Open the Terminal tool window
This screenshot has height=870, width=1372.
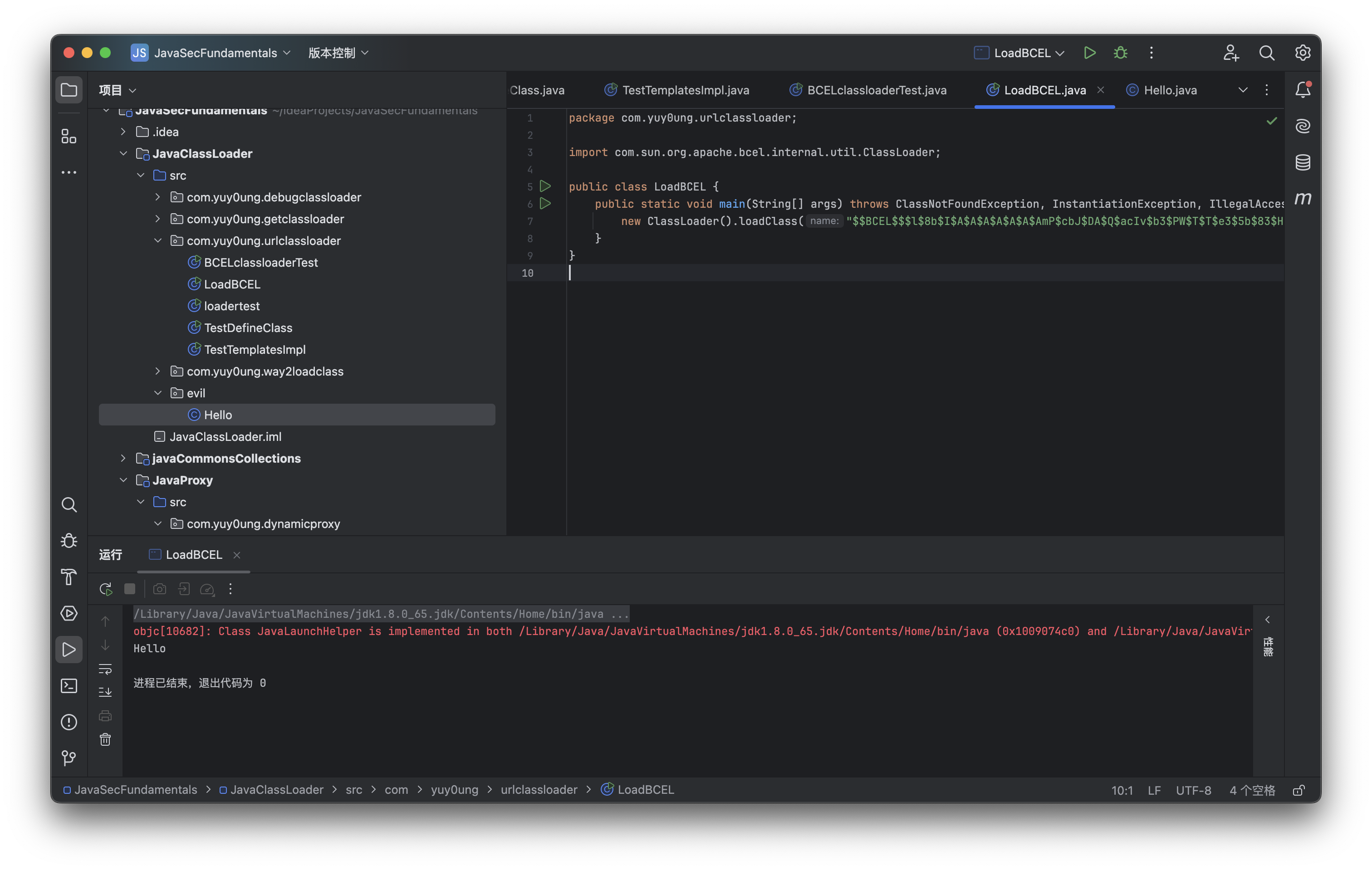tap(69, 686)
